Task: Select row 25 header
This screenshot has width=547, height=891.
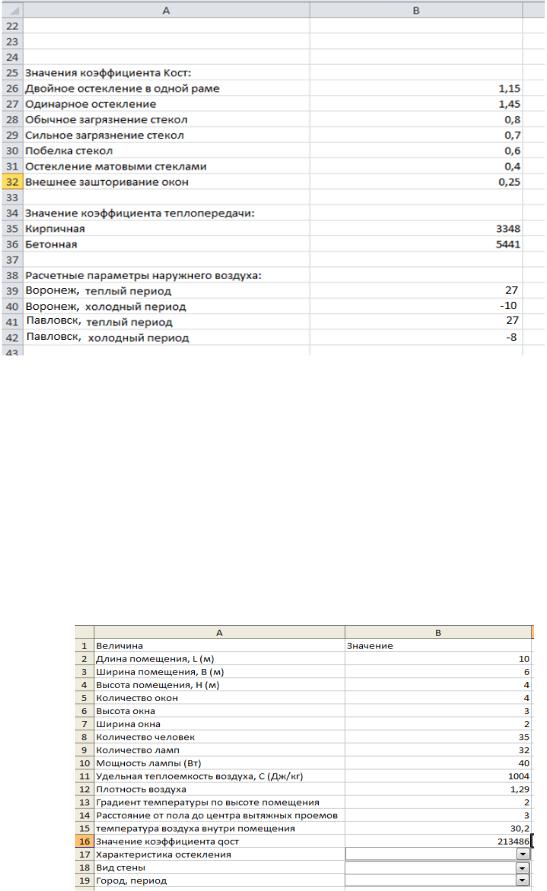Action: [12, 73]
